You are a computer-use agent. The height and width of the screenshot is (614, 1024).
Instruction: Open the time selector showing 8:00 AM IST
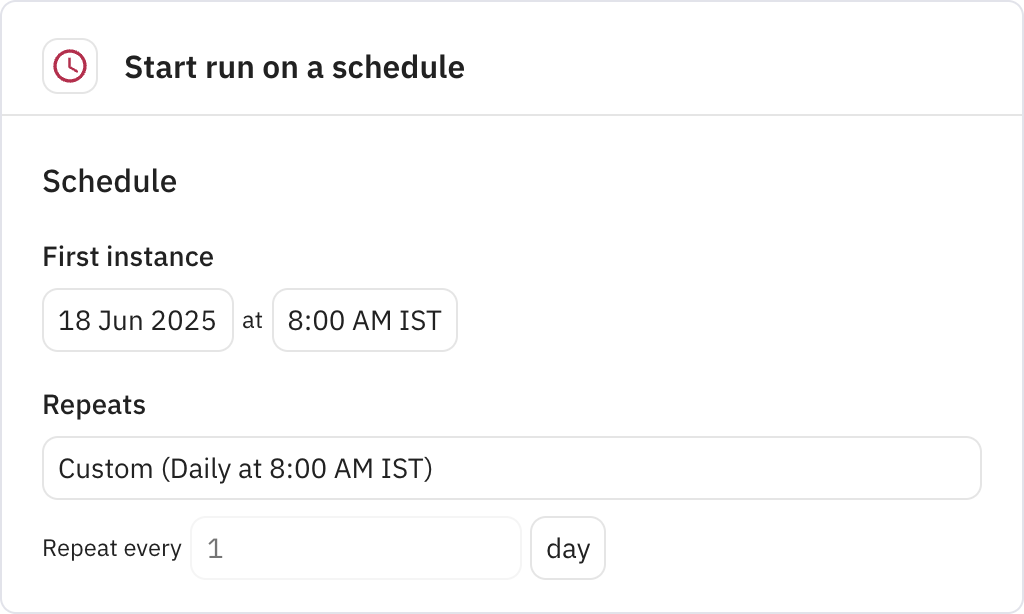(x=364, y=320)
